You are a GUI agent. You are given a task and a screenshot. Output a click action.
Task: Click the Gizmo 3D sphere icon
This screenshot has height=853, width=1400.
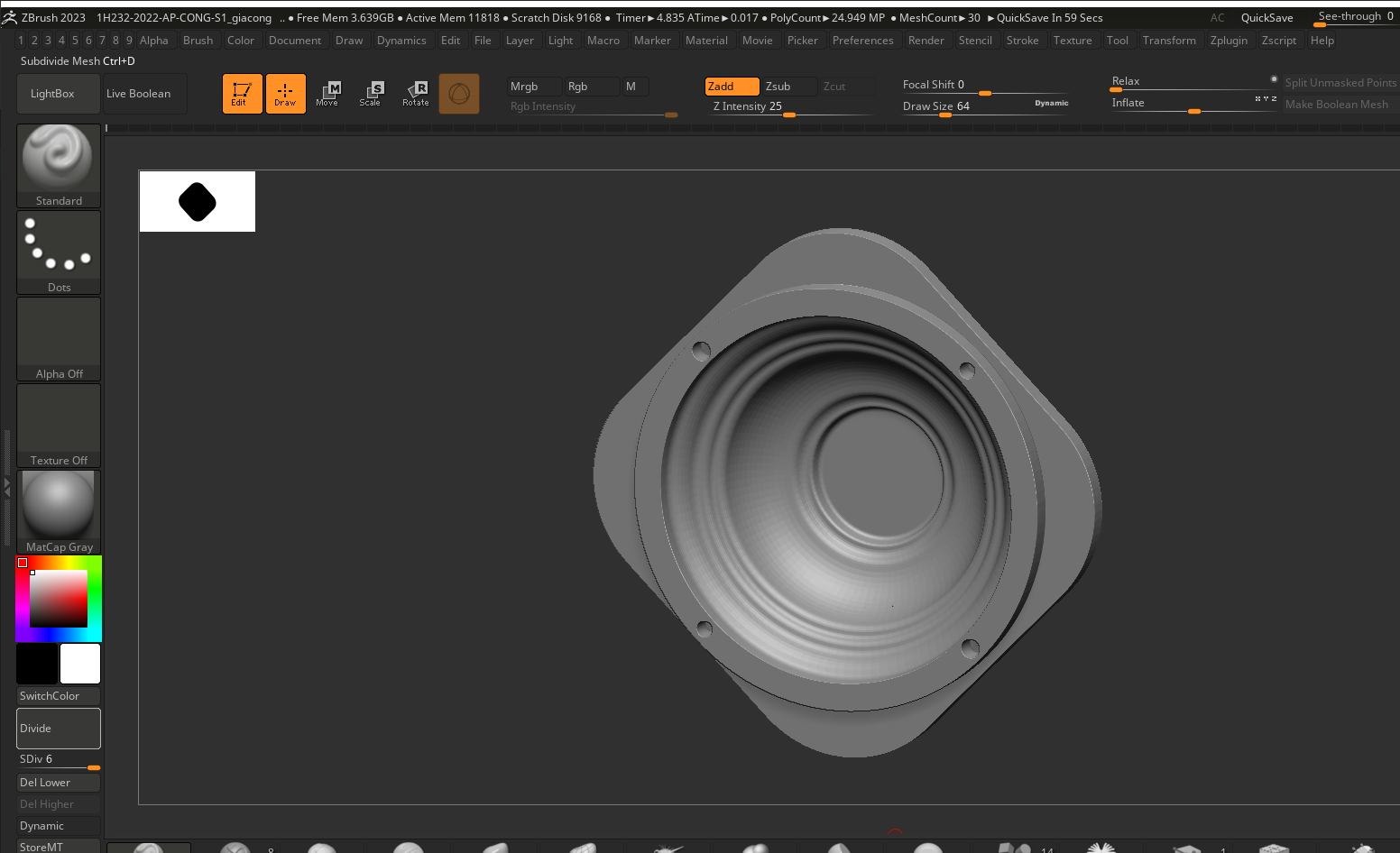click(459, 94)
